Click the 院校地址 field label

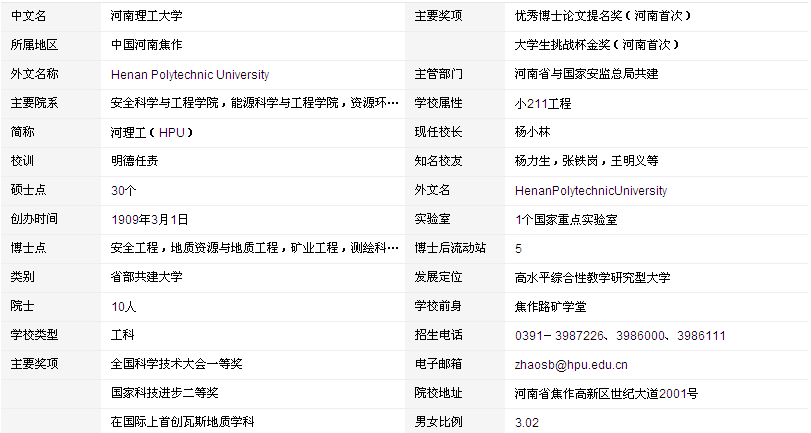point(438,393)
